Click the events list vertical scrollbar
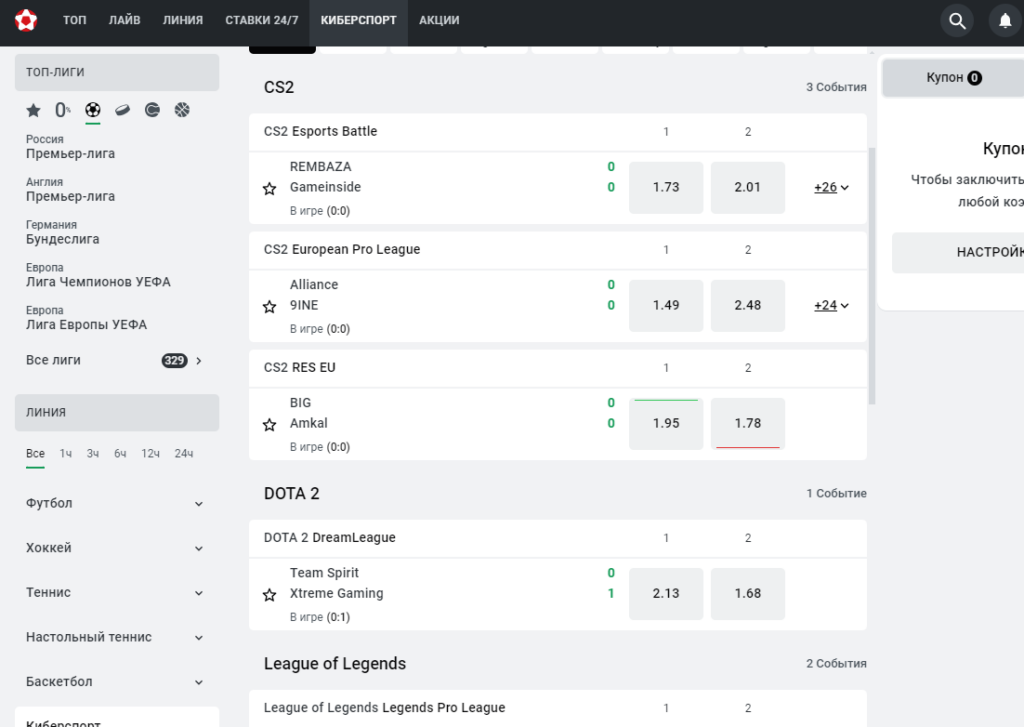Image resolution: width=1024 pixels, height=727 pixels. pyautogui.click(x=871, y=276)
